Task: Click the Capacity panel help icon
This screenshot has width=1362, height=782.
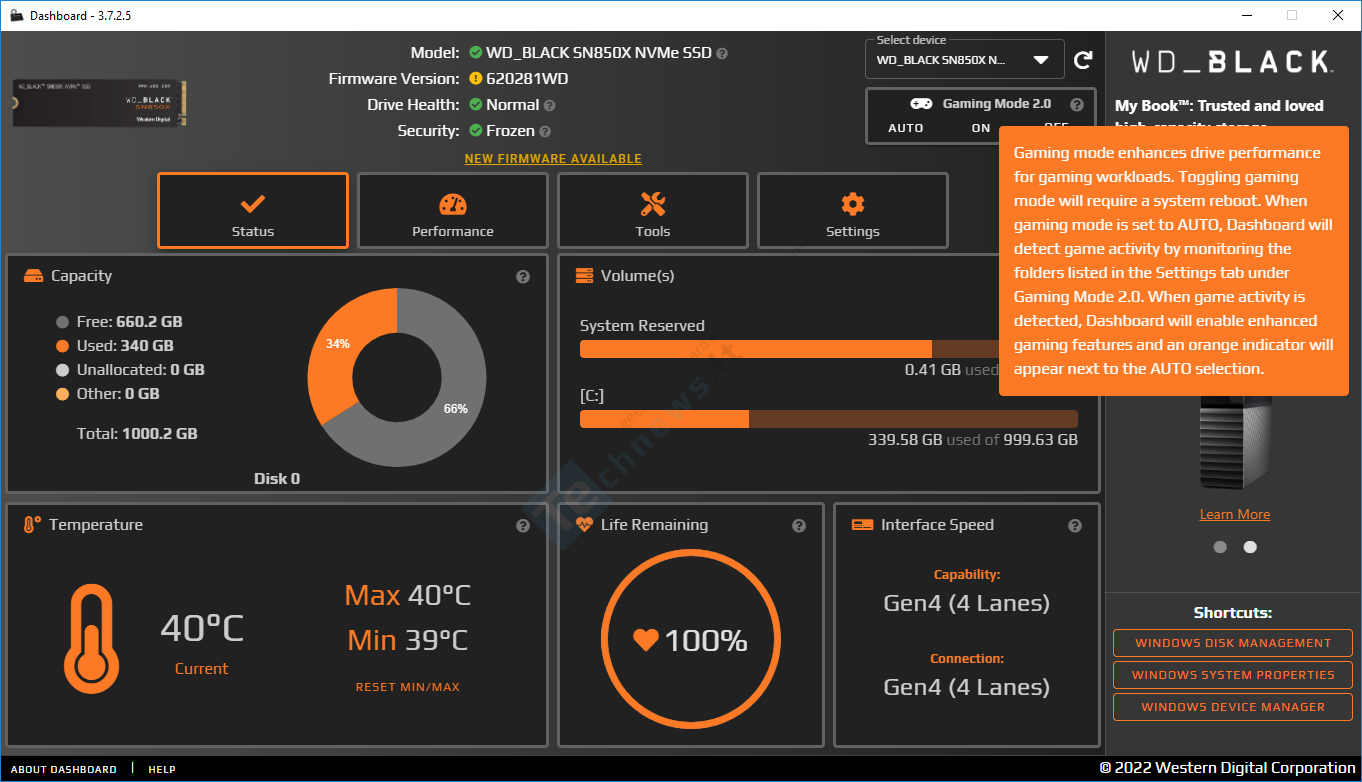Action: [523, 277]
